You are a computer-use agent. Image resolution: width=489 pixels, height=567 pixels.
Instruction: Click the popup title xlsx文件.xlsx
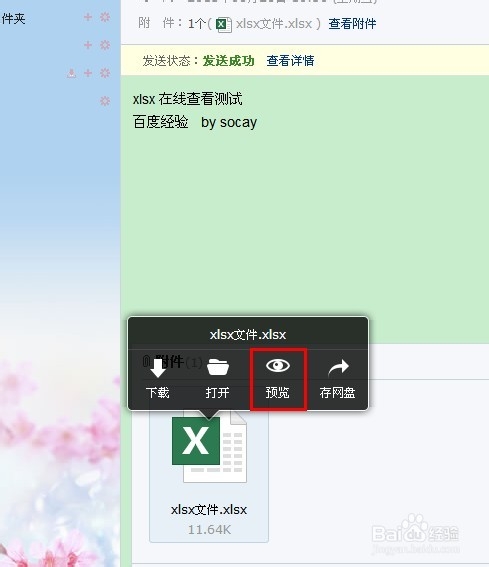point(248,334)
